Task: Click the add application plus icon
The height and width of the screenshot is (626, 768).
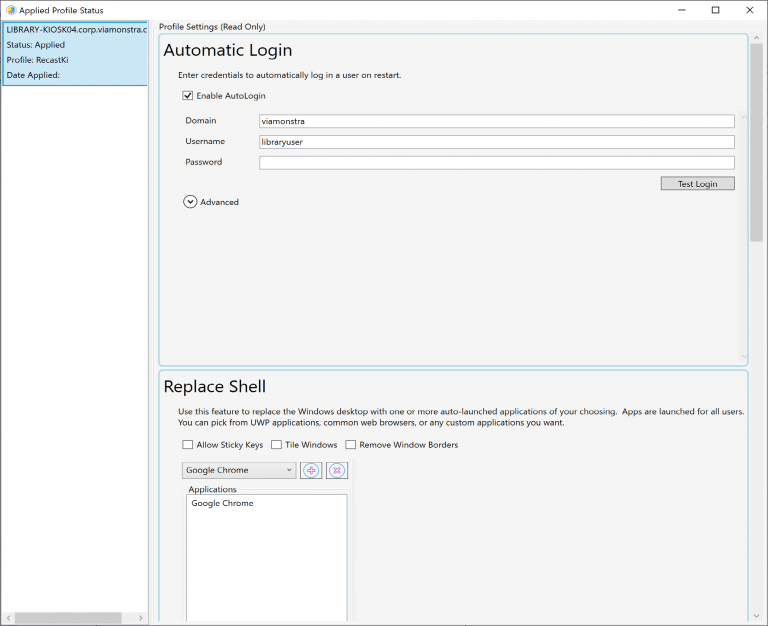Action: click(311, 470)
